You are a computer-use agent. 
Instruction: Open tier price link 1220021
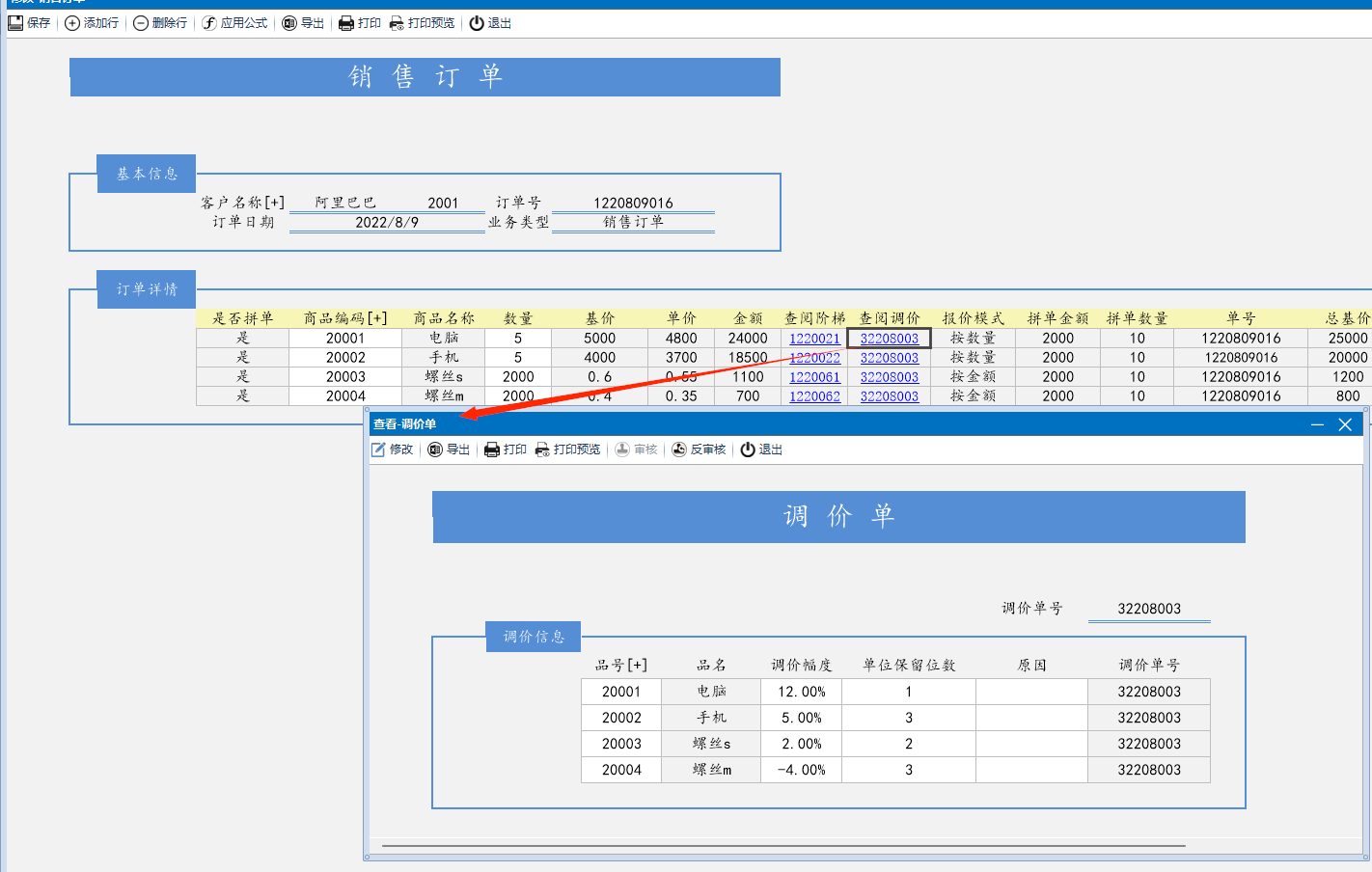click(814, 339)
